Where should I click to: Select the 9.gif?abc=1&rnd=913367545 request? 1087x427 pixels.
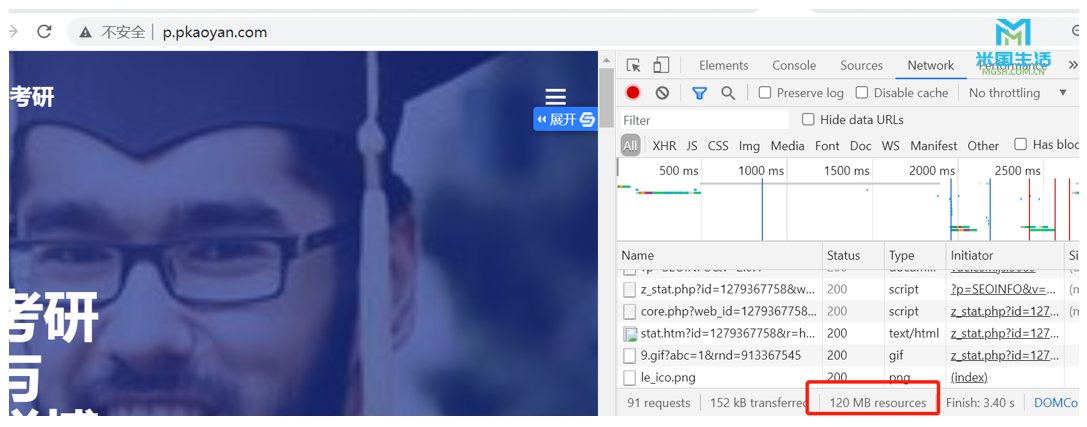pyautogui.click(x=721, y=356)
